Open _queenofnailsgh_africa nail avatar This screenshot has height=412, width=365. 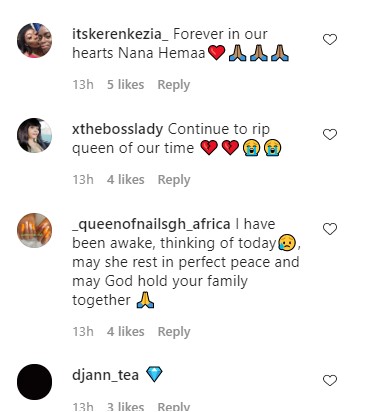point(35,230)
